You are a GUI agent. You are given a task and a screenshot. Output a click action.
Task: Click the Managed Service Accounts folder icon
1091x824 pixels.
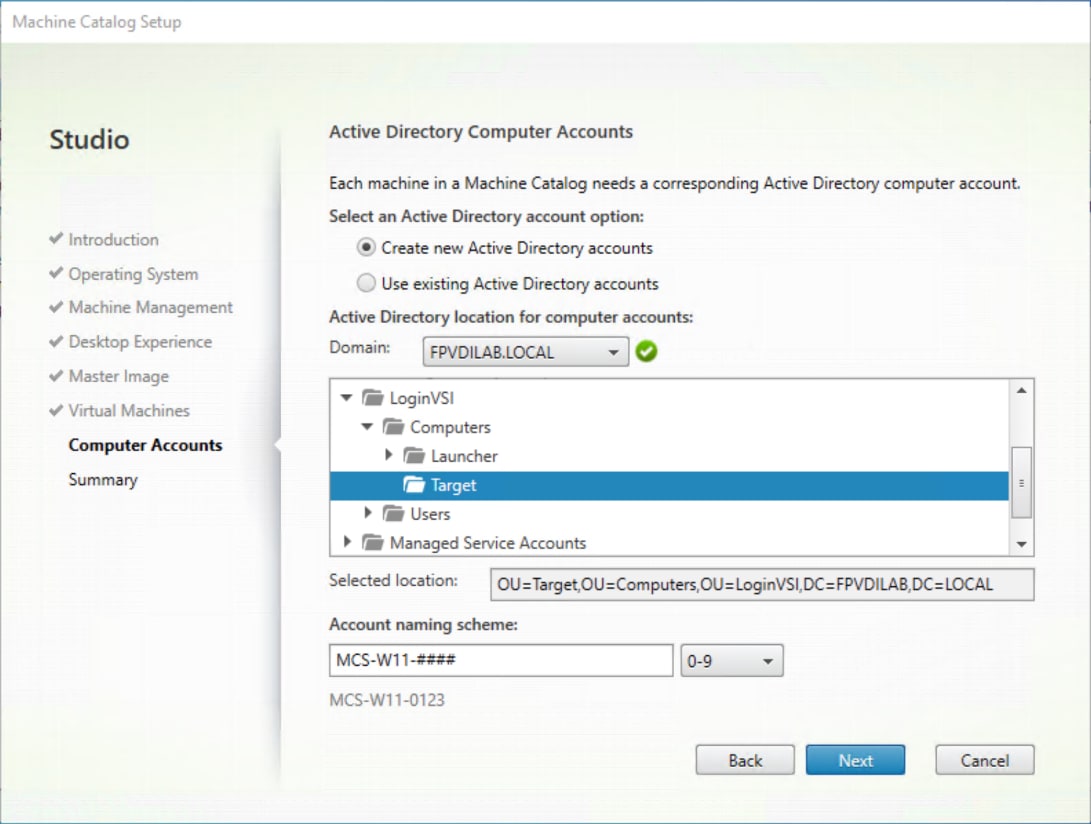(372, 543)
